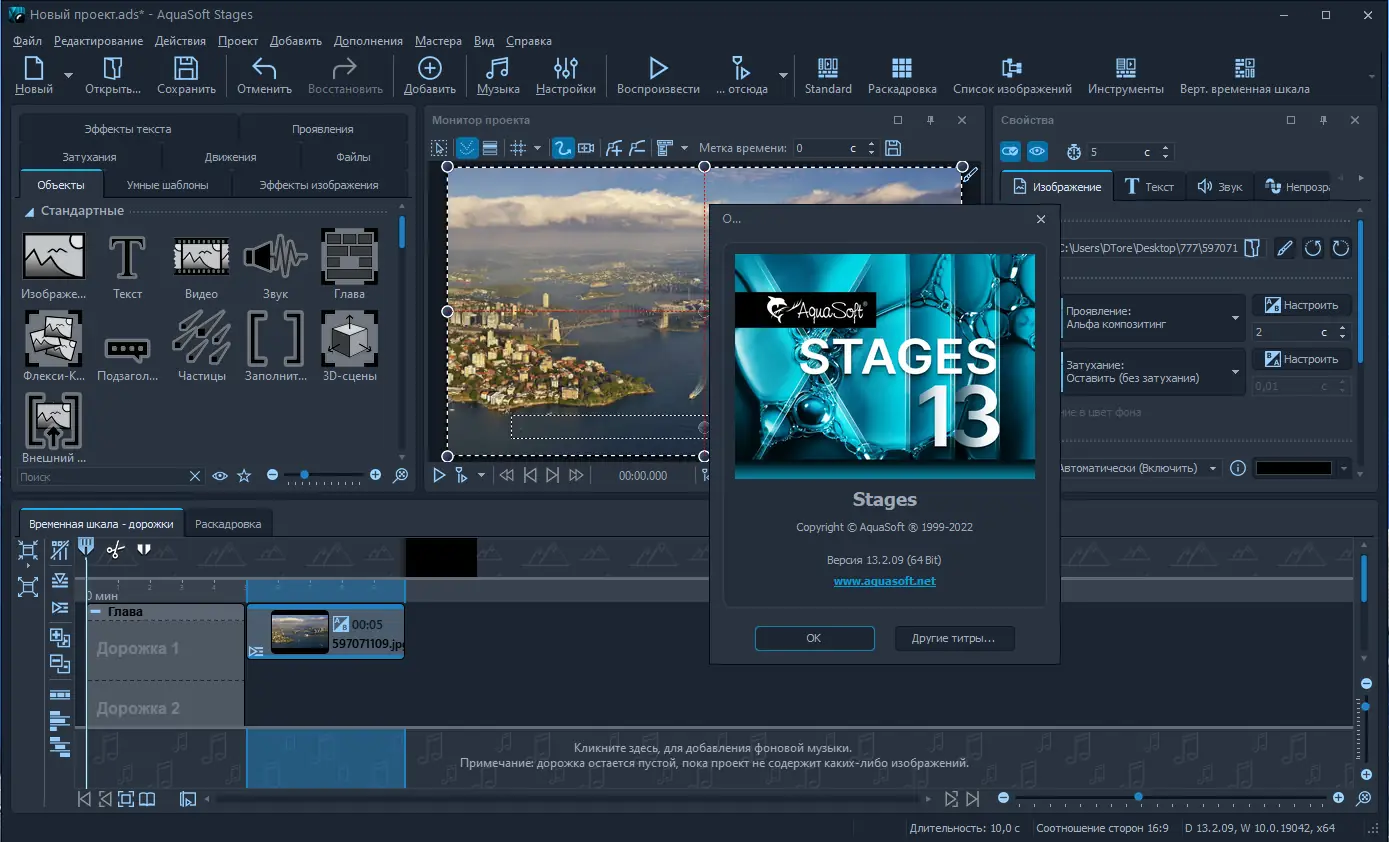Follow the www.aquasoft.net link

pos(884,581)
